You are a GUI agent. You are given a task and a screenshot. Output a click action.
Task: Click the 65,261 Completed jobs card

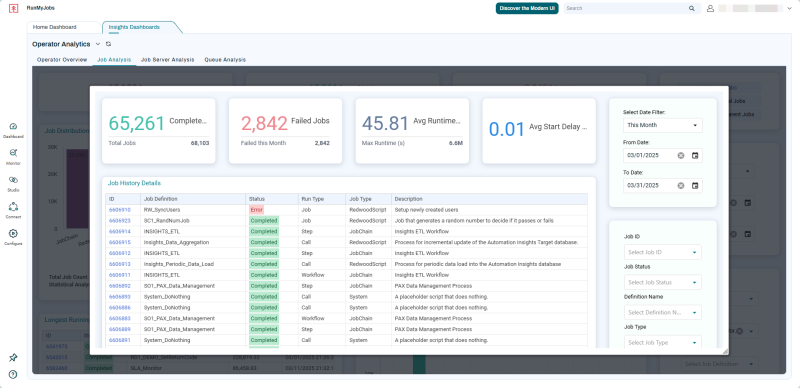point(159,131)
